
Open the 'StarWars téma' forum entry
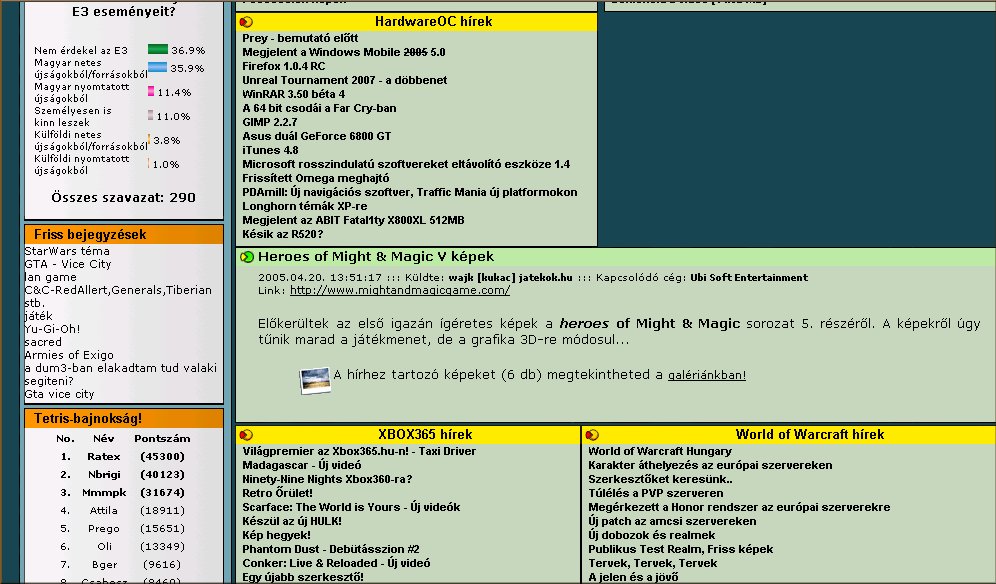(67, 251)
